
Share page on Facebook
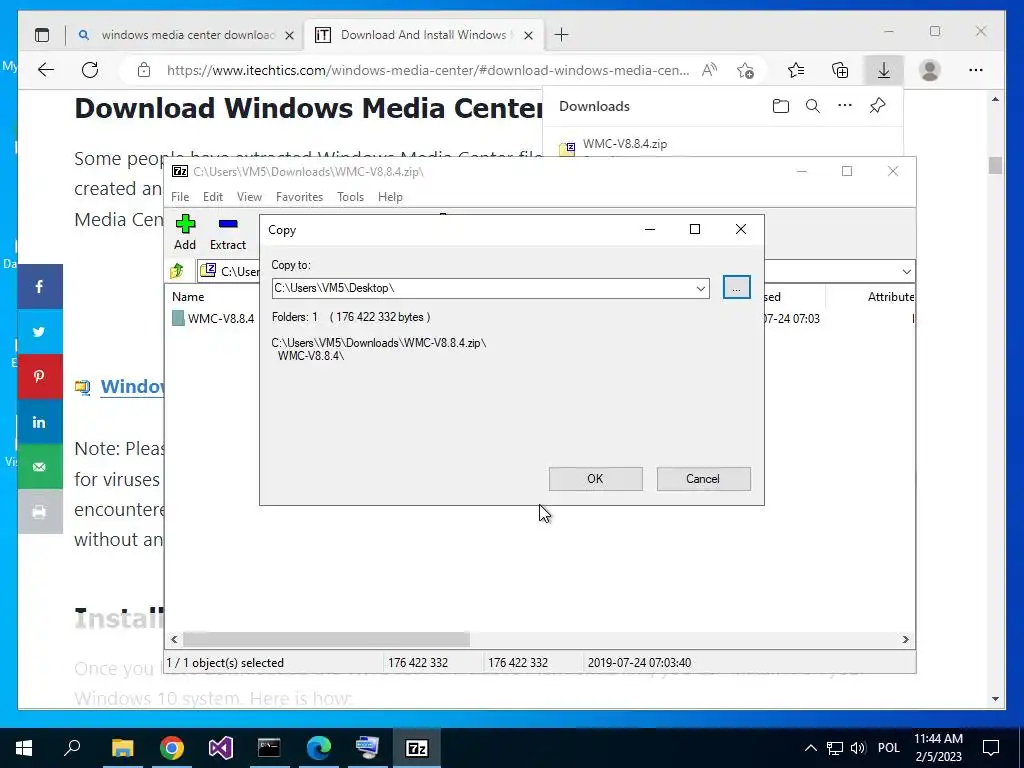40,287
